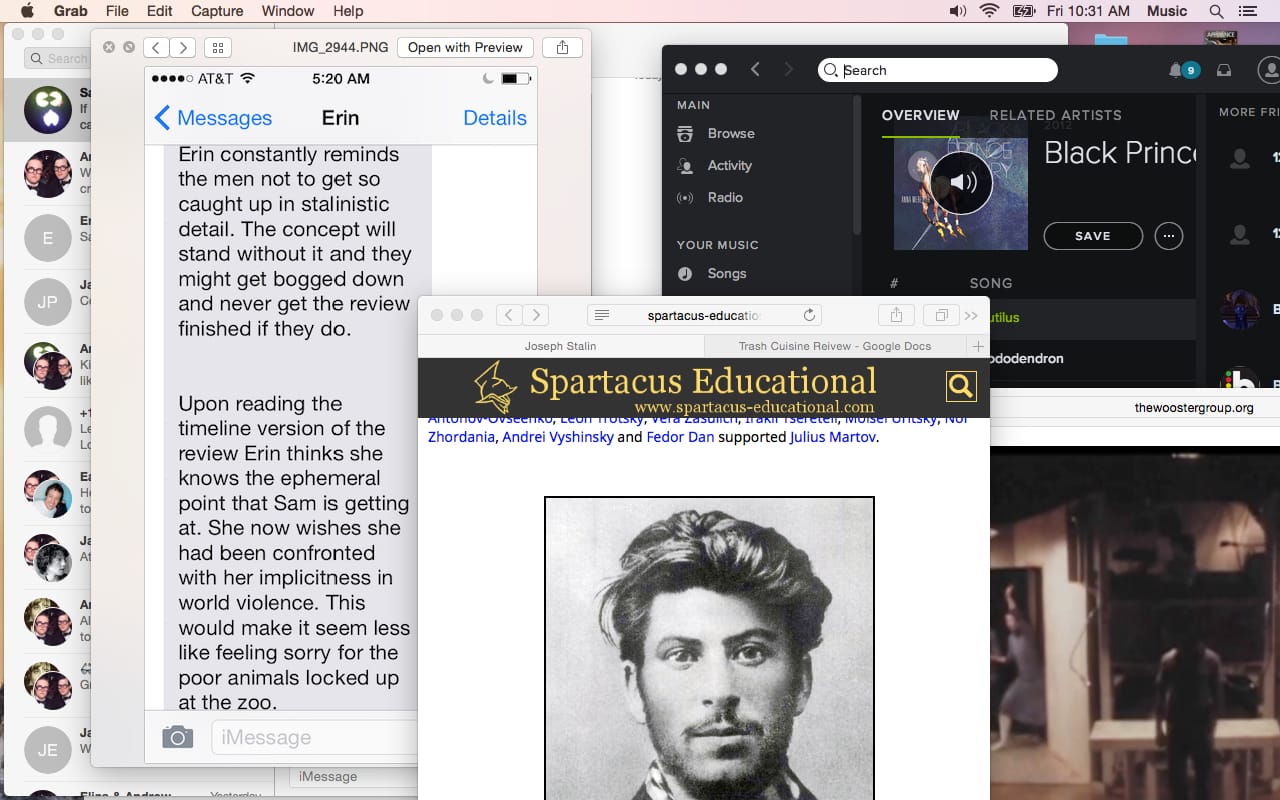Click inside Spotify's Search field
Viewport: 1280px width, 800px height.
point(937,69)
